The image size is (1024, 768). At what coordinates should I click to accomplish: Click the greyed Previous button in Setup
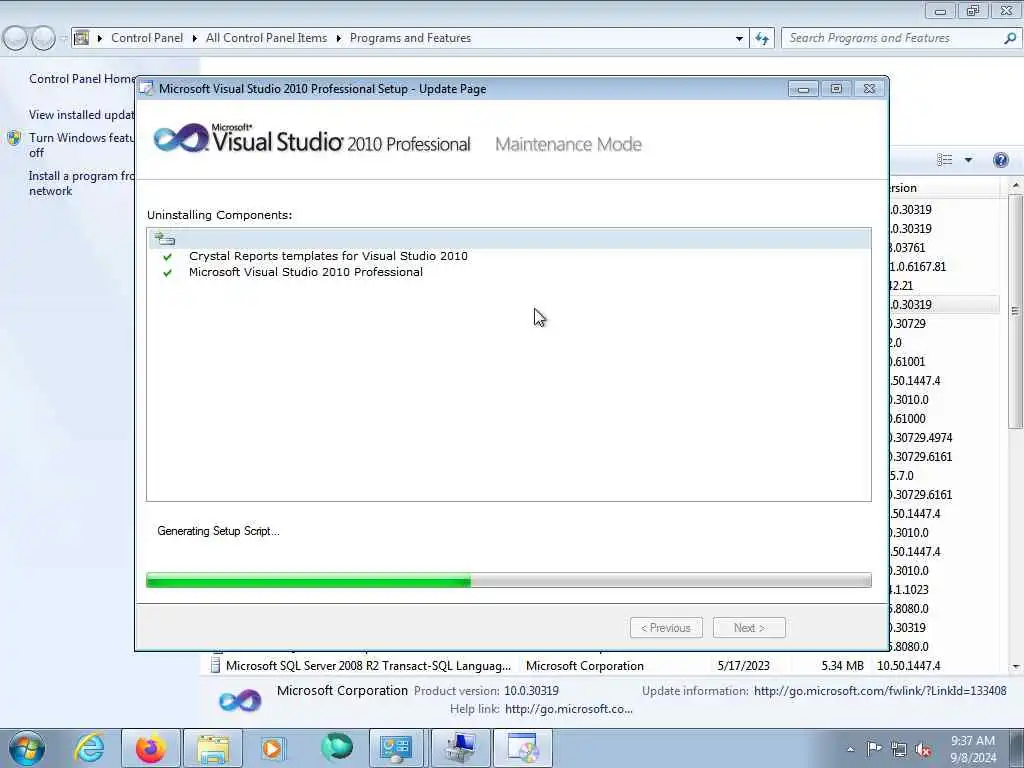[666, 628]
